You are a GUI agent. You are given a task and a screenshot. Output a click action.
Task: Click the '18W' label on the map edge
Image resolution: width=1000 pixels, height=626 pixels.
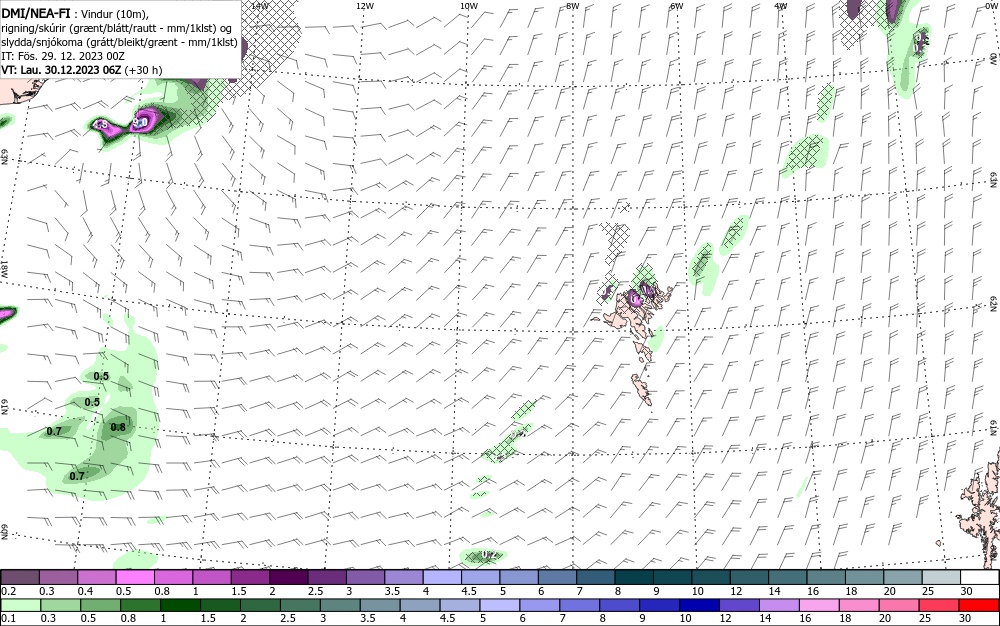click(x=4, y=268)
